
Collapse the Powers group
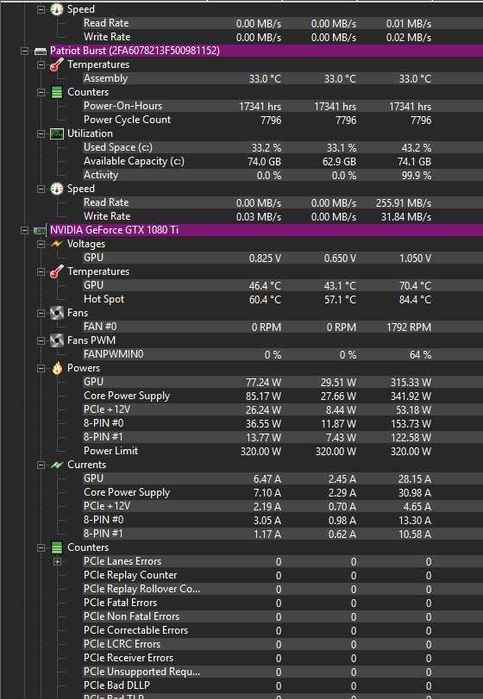(x=41, y=369)
